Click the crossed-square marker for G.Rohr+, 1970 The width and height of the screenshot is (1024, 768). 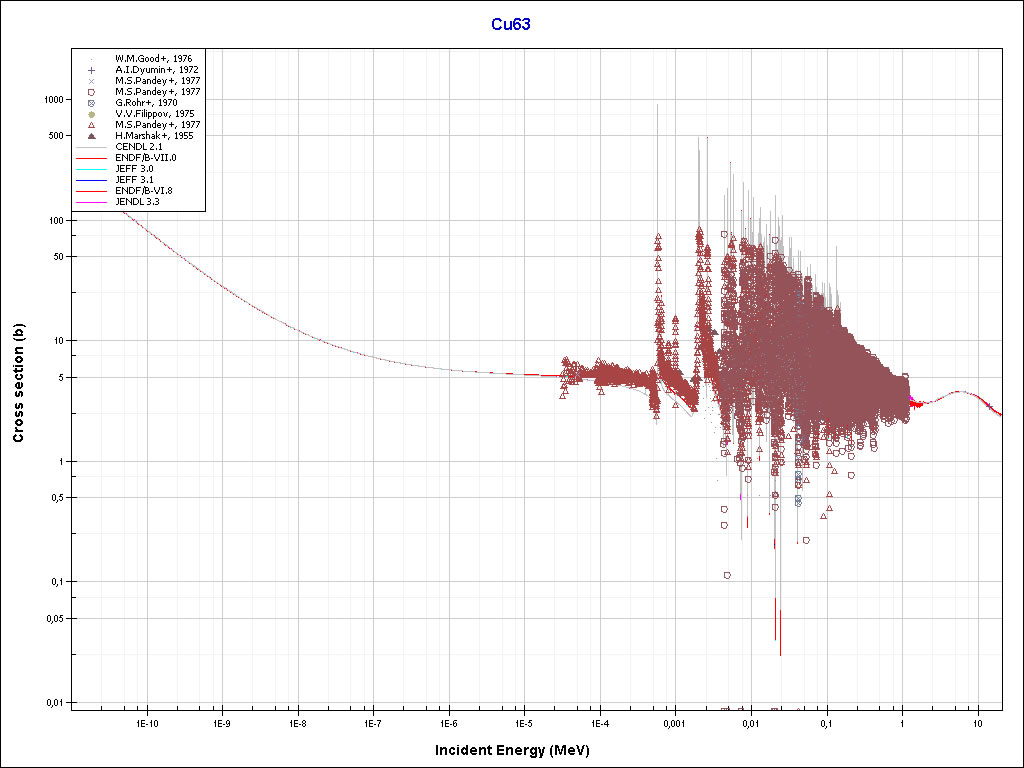click(x=91, y=103)
